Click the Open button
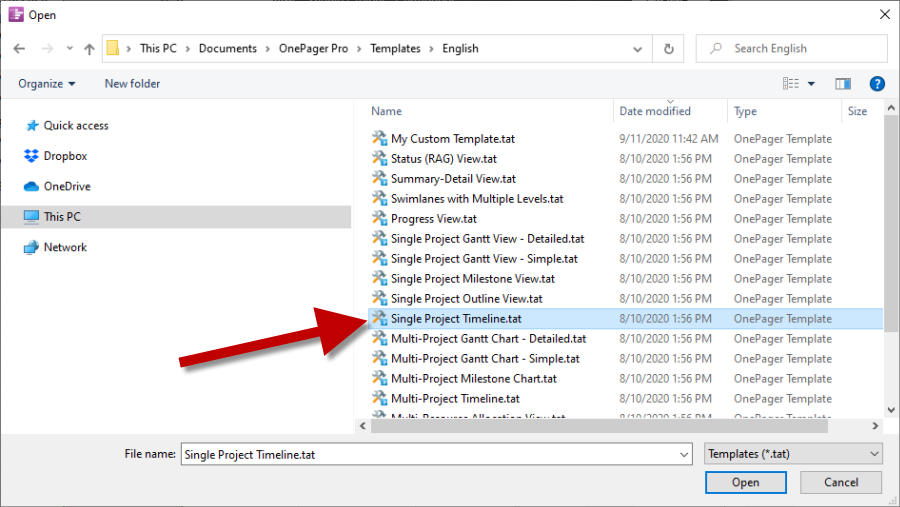The width and height of the screenshot is (900, 507). 746,482
